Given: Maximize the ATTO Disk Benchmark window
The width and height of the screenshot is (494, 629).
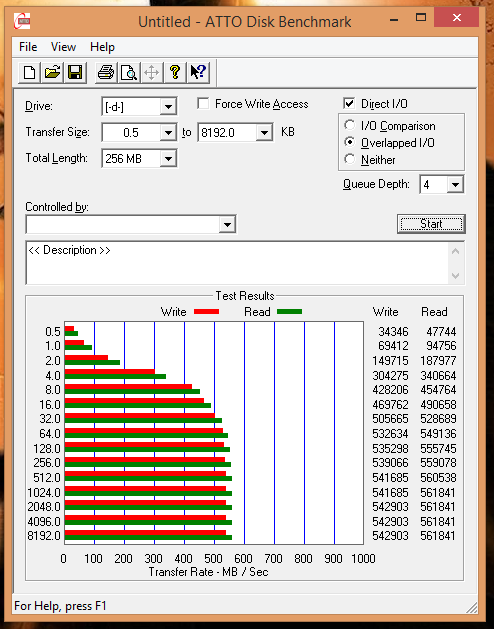Looking at the screenshot, I should [421, 18].
